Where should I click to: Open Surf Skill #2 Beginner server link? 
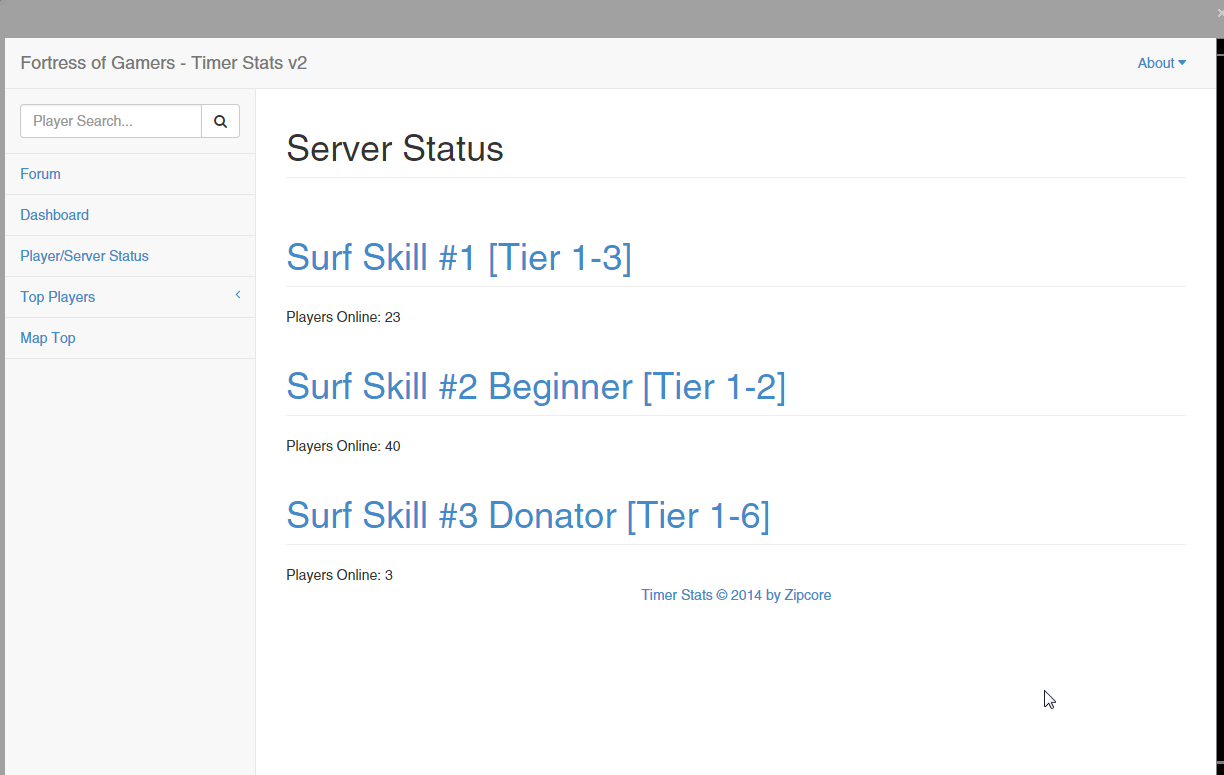click(x=536, y=386)
